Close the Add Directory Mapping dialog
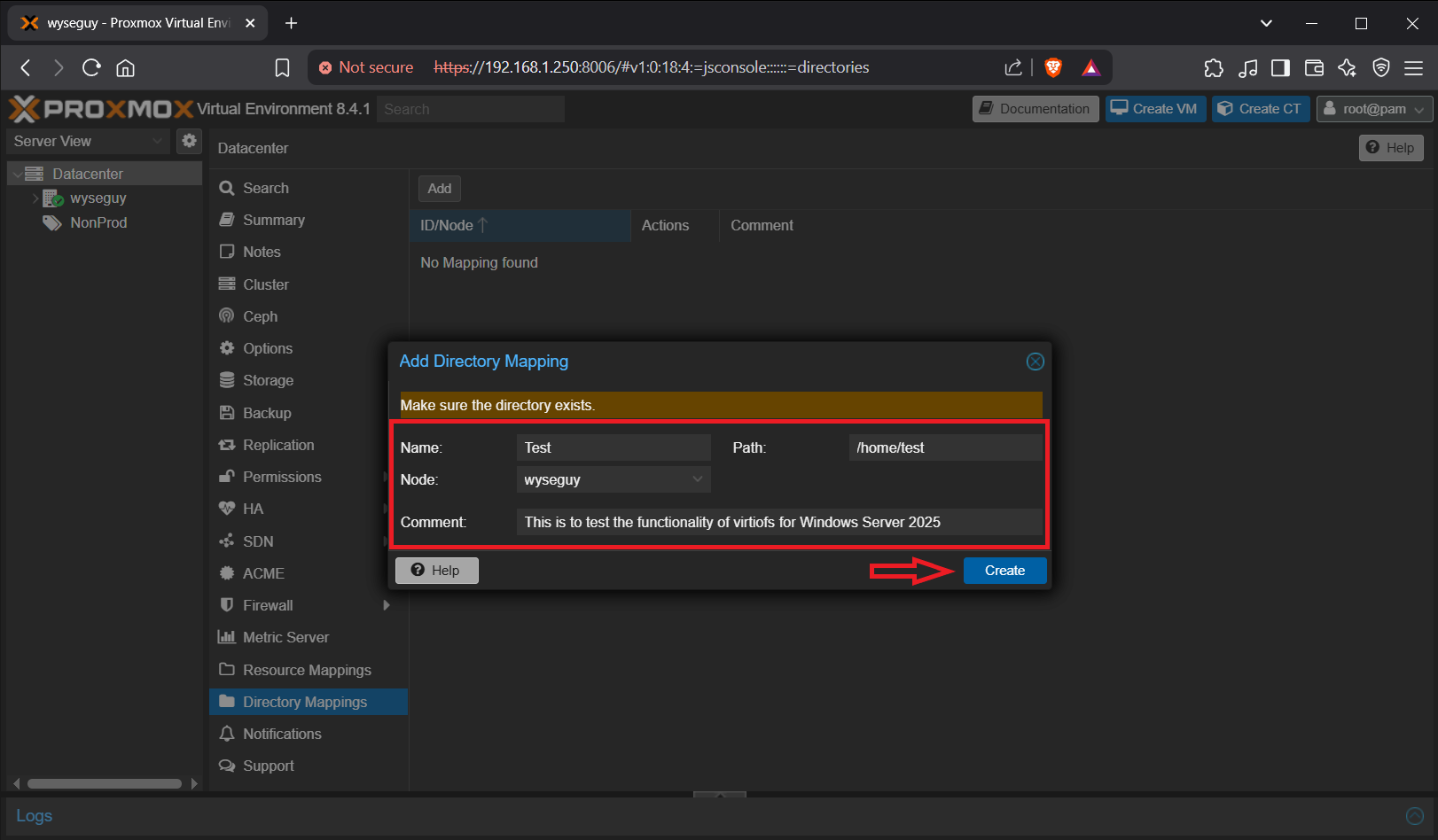This screenshot has height=840, width=1438. [x=1035, y=362]
